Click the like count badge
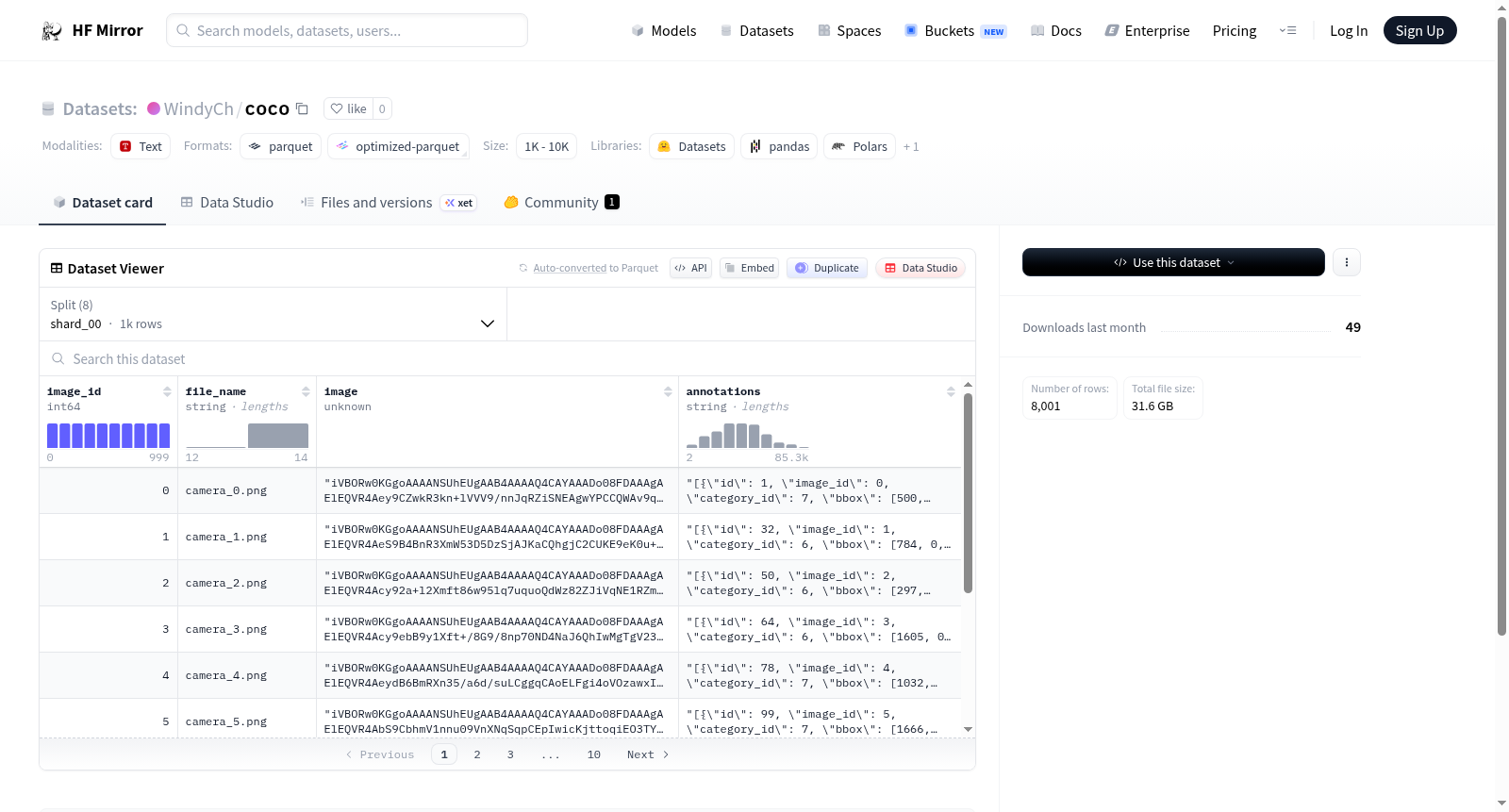This screenshot has height=812, width=1509. [382, 108]
